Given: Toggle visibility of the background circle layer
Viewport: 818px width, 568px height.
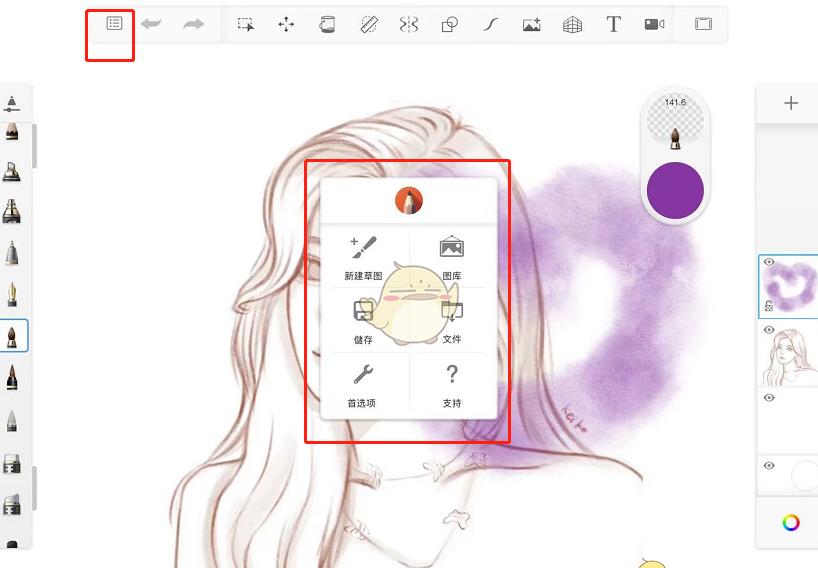Looking at the screenshot, I should (x=769, y=466).
